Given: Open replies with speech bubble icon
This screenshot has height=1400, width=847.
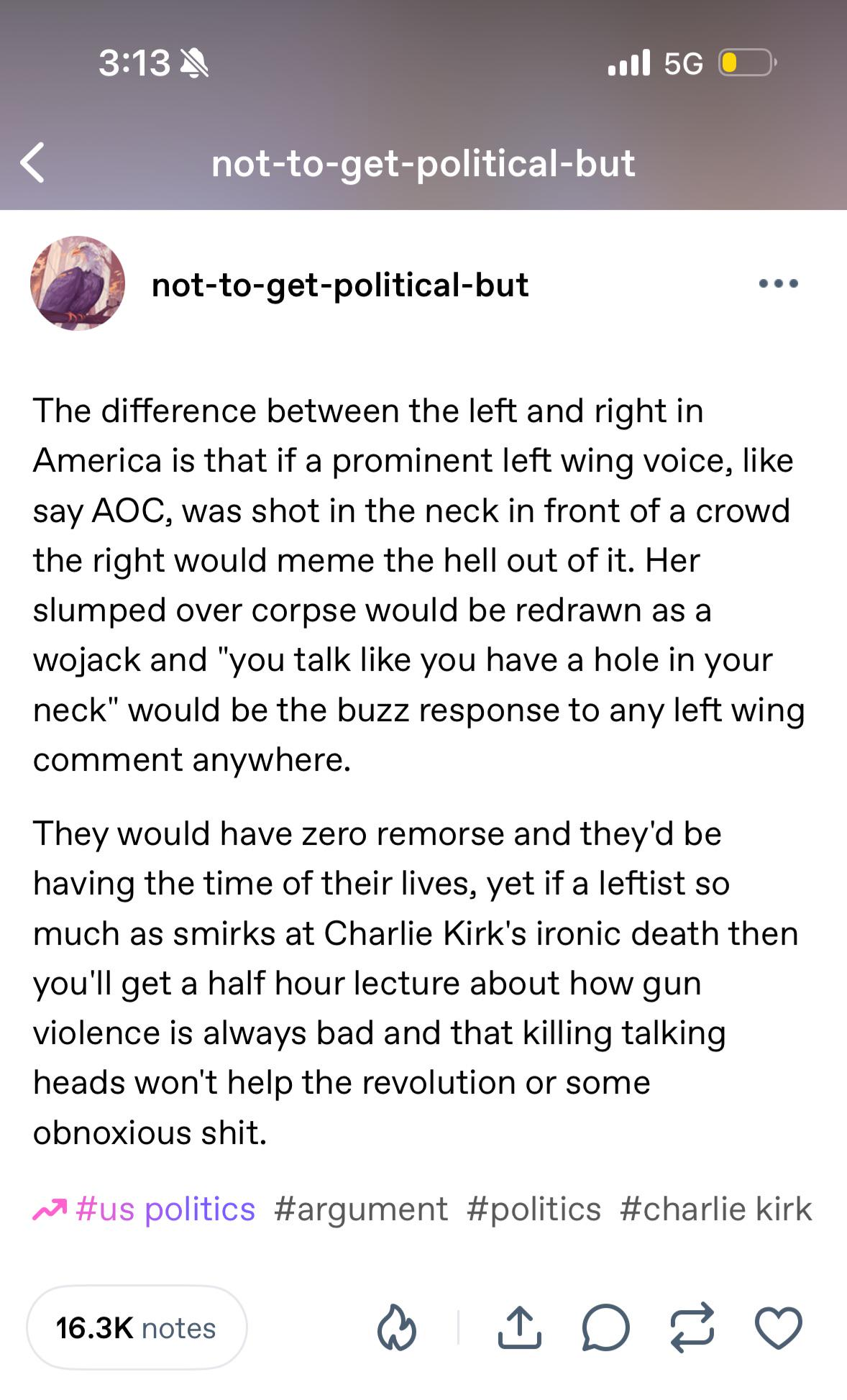Looking at the screenshot, I should coord(605,1327).
